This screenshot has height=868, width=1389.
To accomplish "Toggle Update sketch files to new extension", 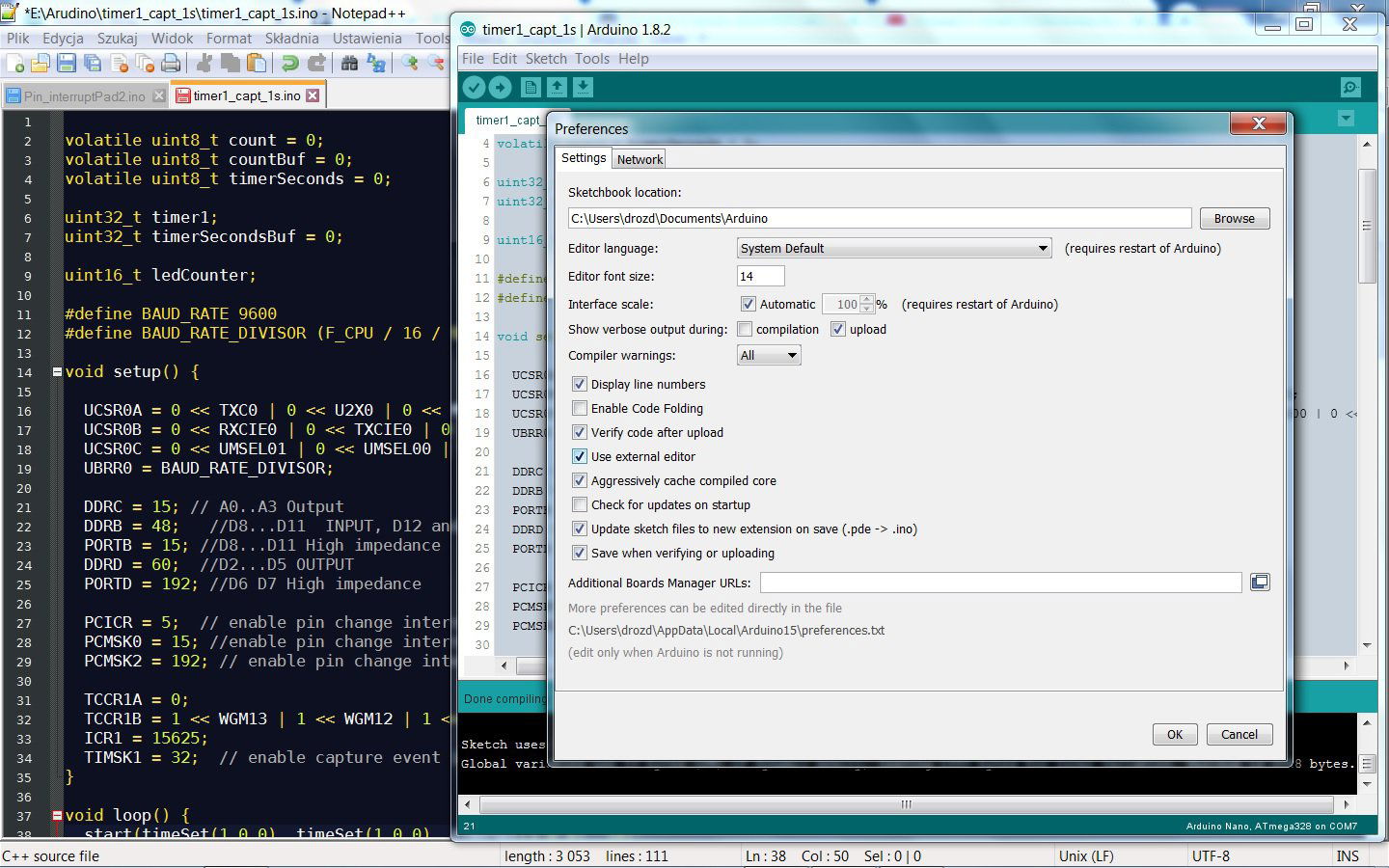I will pyautogui.click(x=580, y=529).
